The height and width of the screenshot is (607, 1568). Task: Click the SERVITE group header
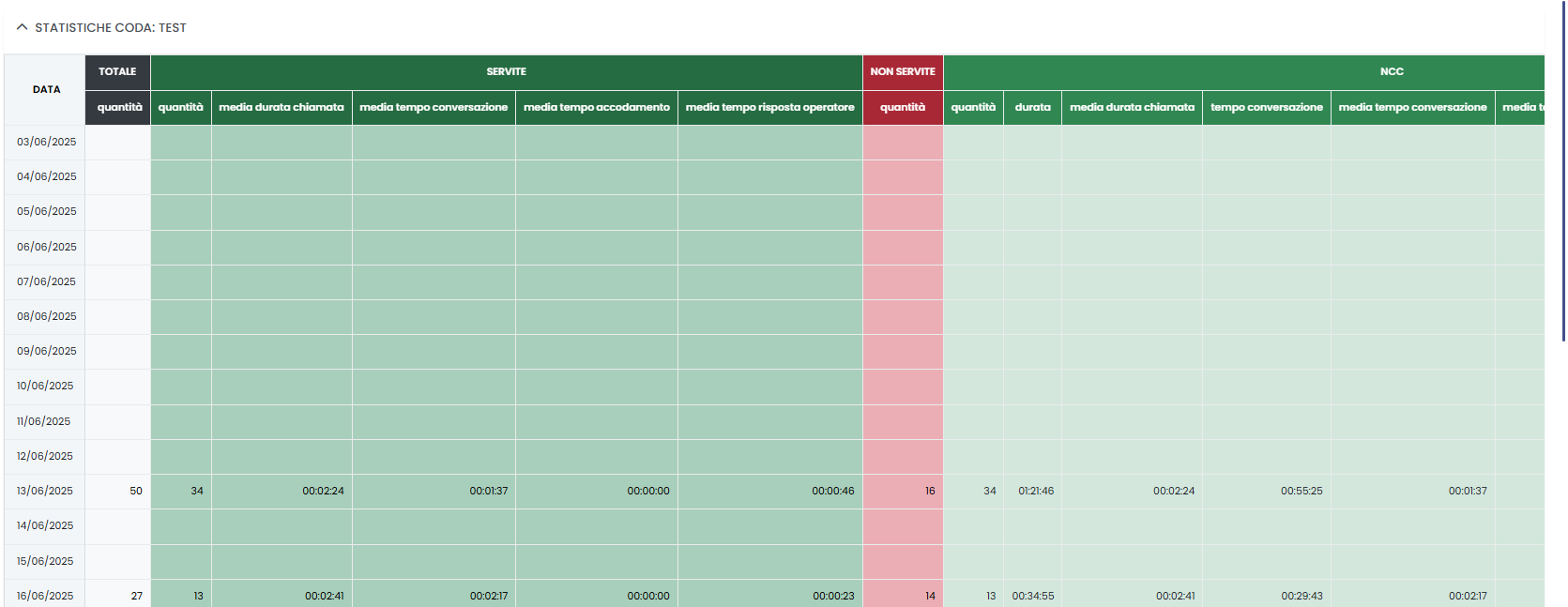[506, 72]
